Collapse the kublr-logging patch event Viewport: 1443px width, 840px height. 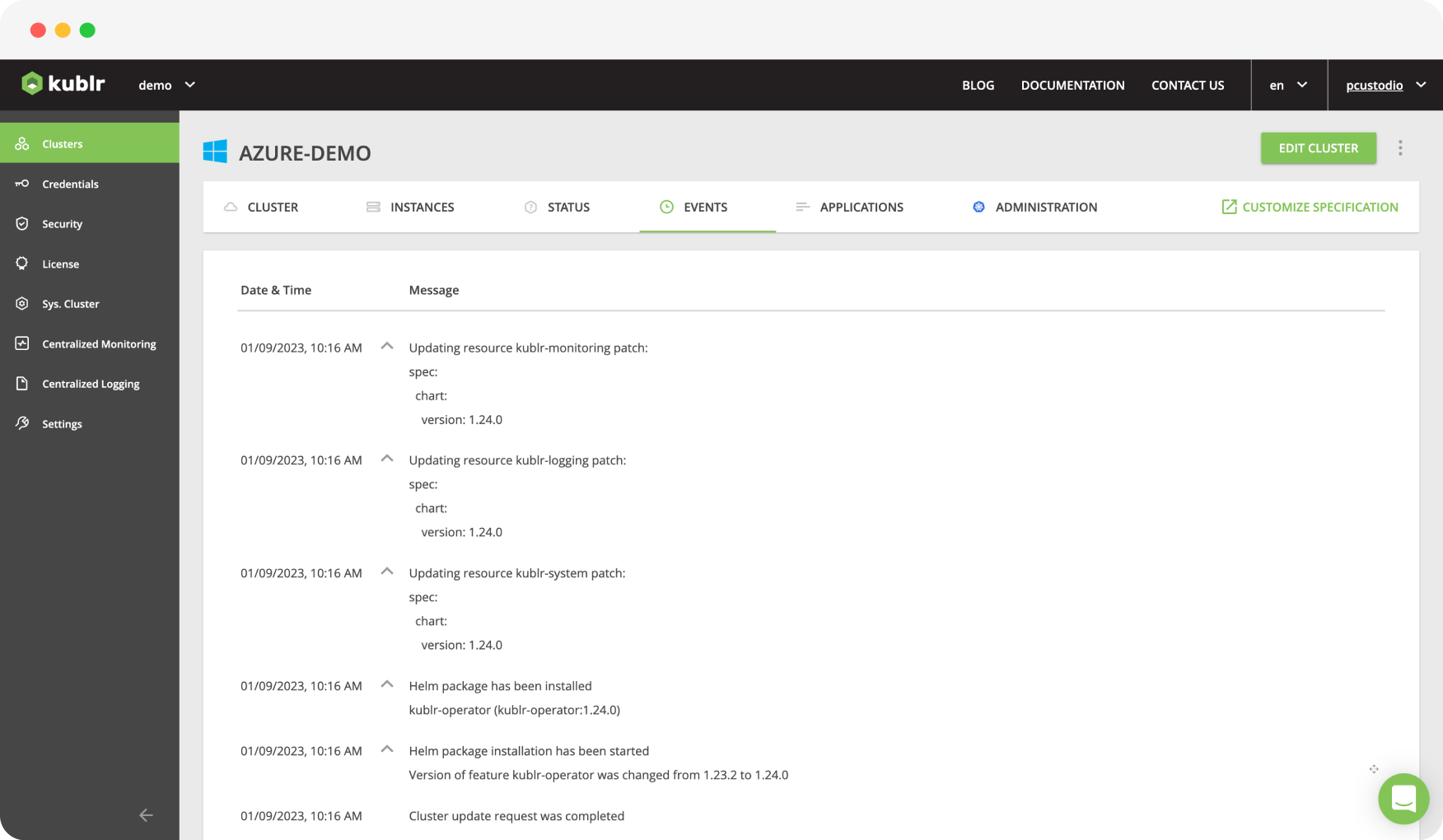(x=386, y=459)
